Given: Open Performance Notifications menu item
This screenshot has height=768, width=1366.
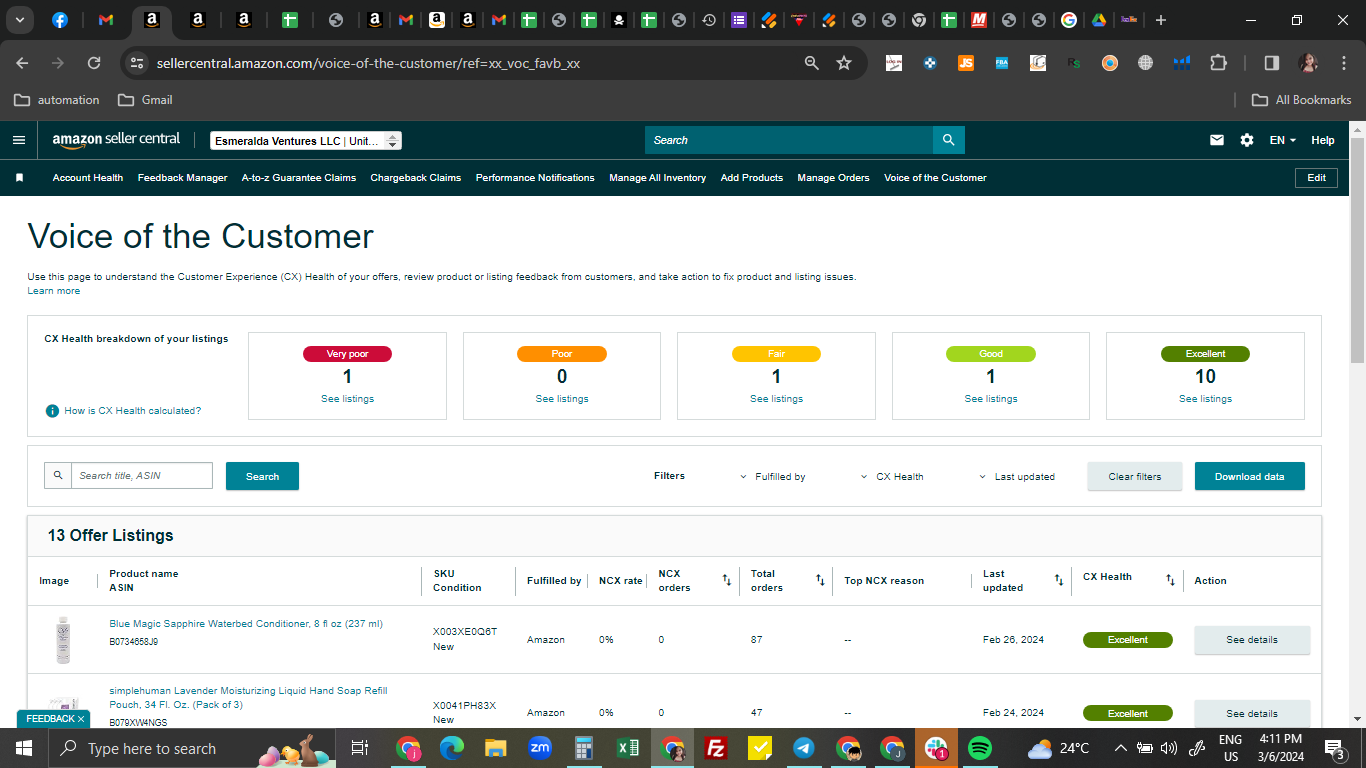Looking at the screenshot, I should click(535, 178).
